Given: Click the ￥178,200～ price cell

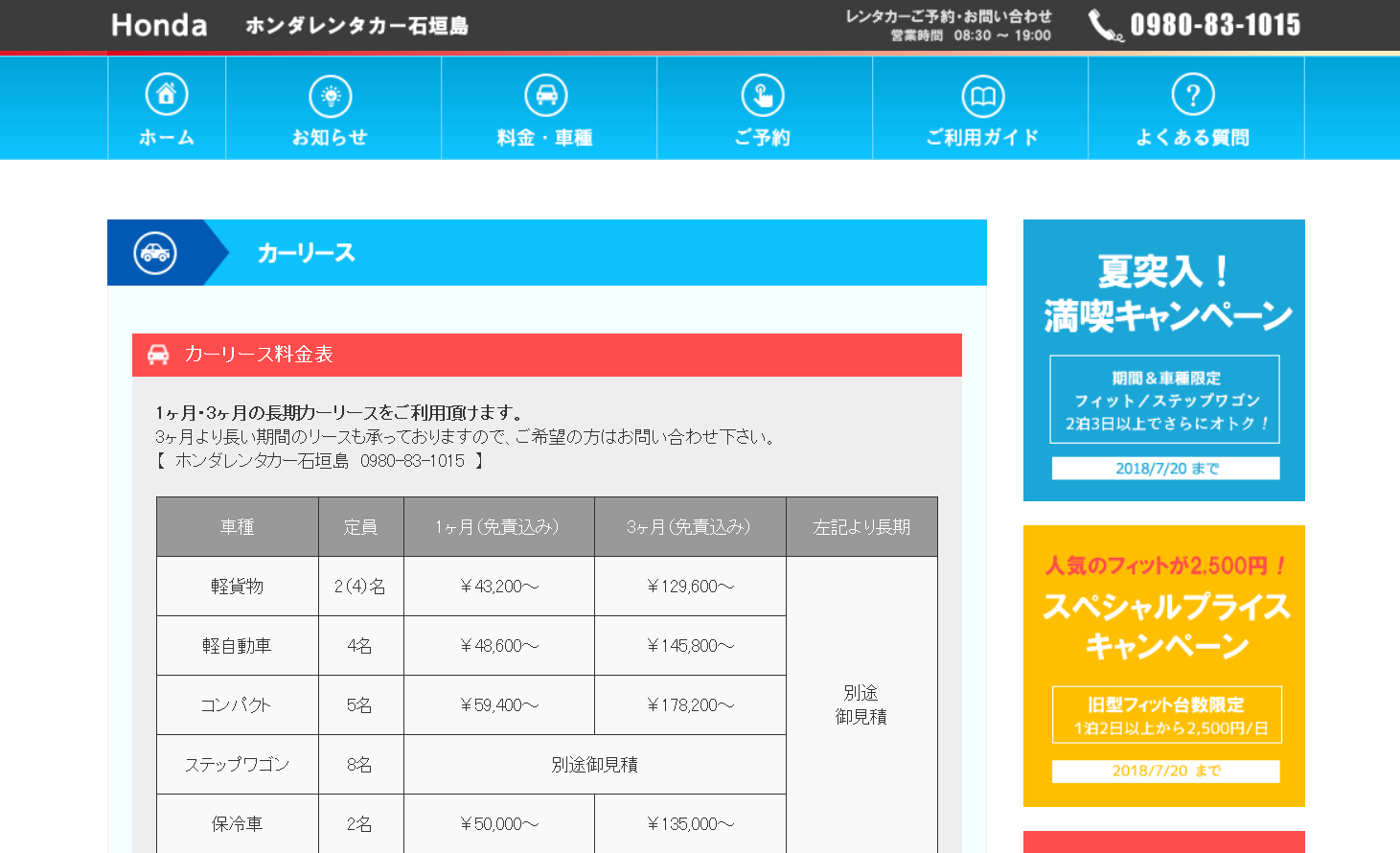Looking at the screenshot, I should point(690,705).
